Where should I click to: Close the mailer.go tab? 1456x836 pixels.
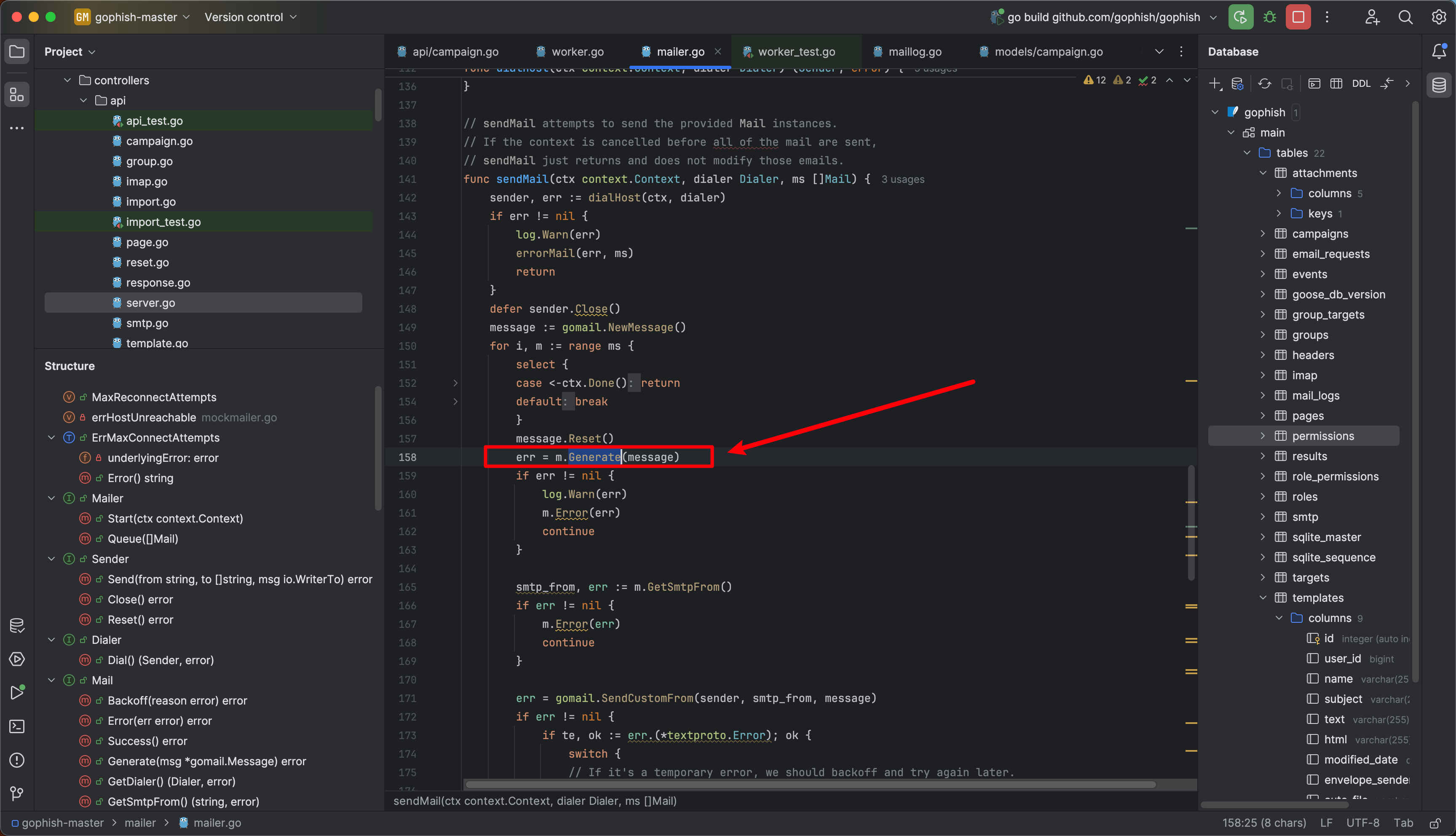[717, 52]
